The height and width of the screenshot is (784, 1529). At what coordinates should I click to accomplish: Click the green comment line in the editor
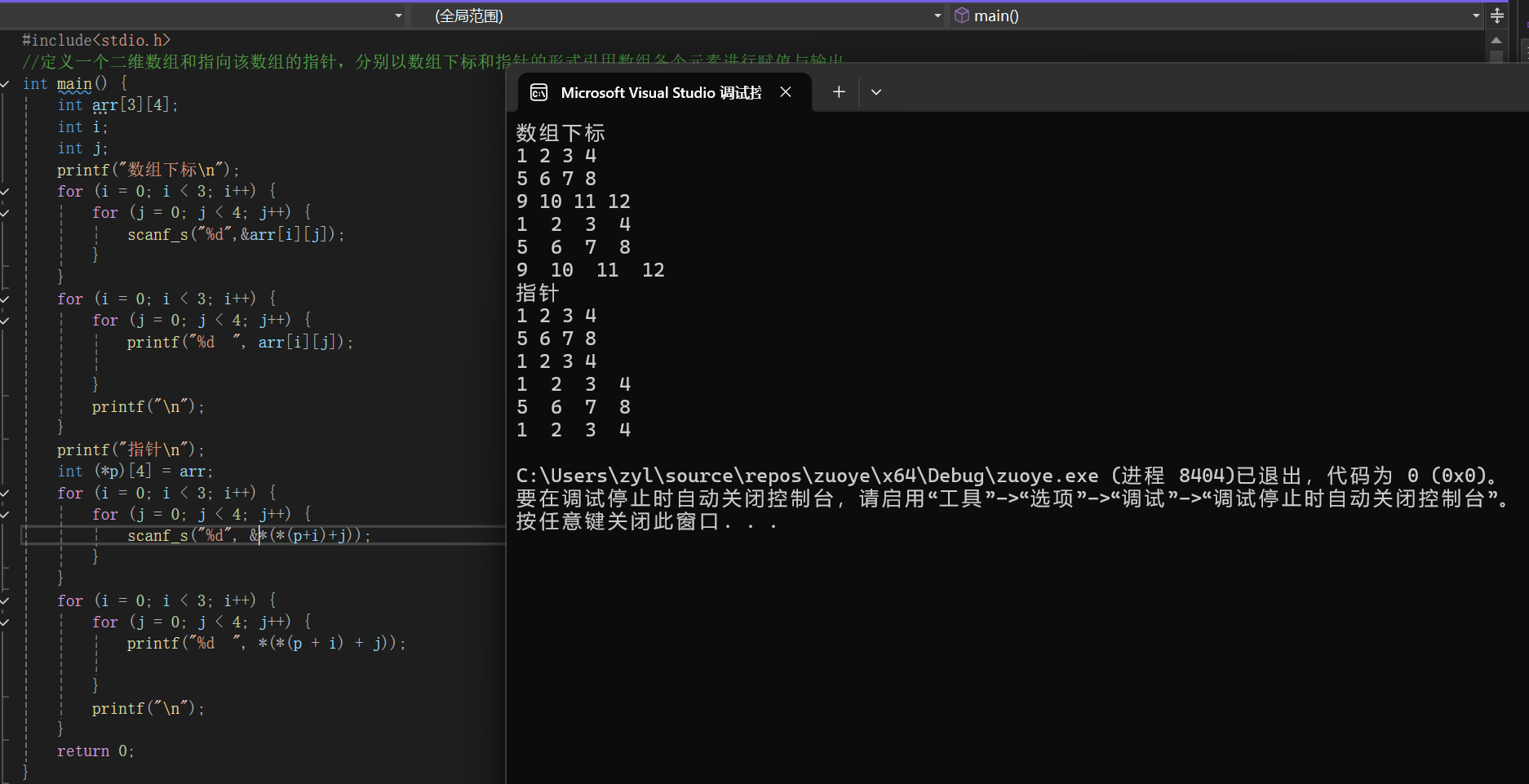432,61
